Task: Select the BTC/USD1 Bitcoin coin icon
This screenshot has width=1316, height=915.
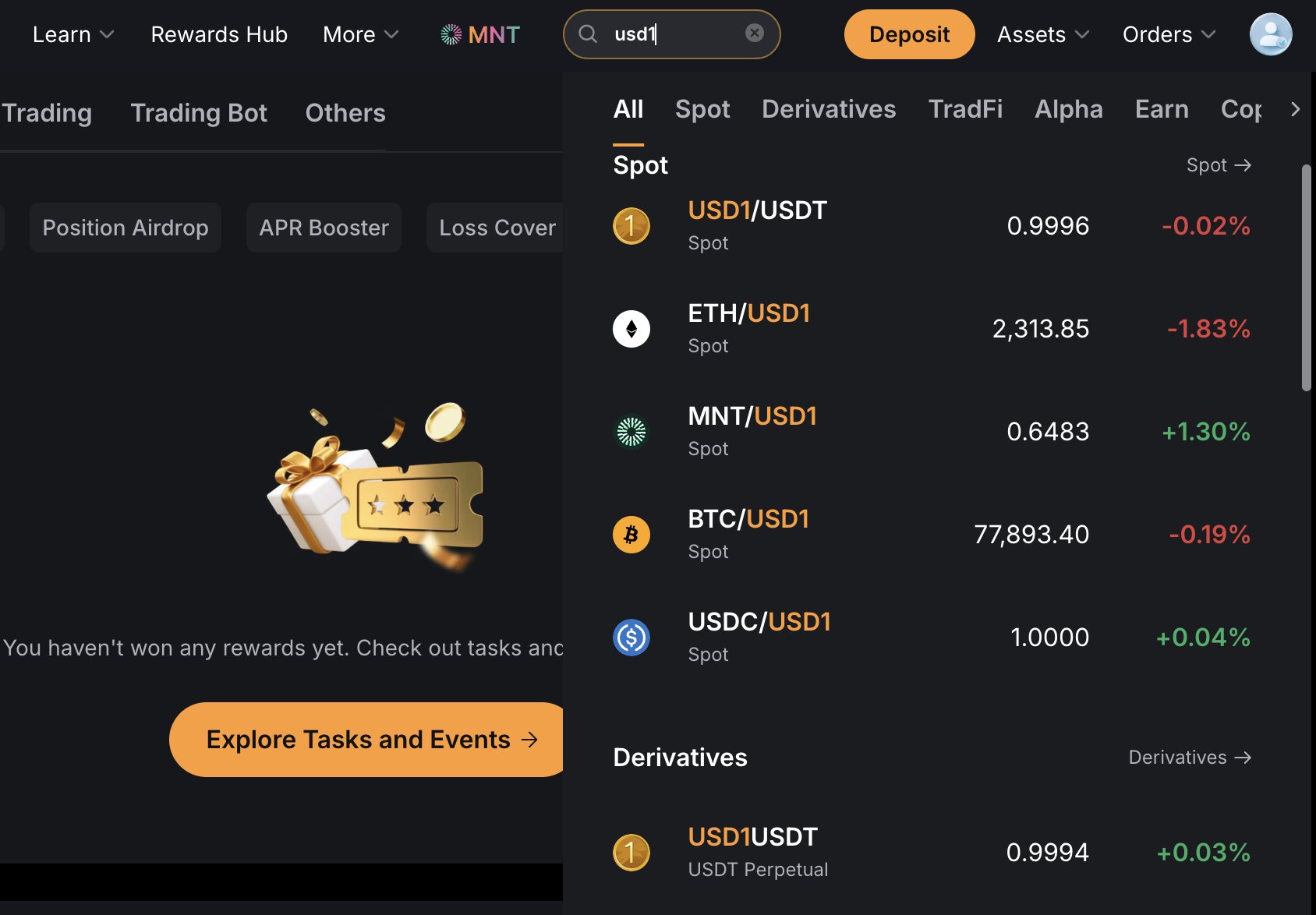Action: pyautogui.click(x=631, y=535)
